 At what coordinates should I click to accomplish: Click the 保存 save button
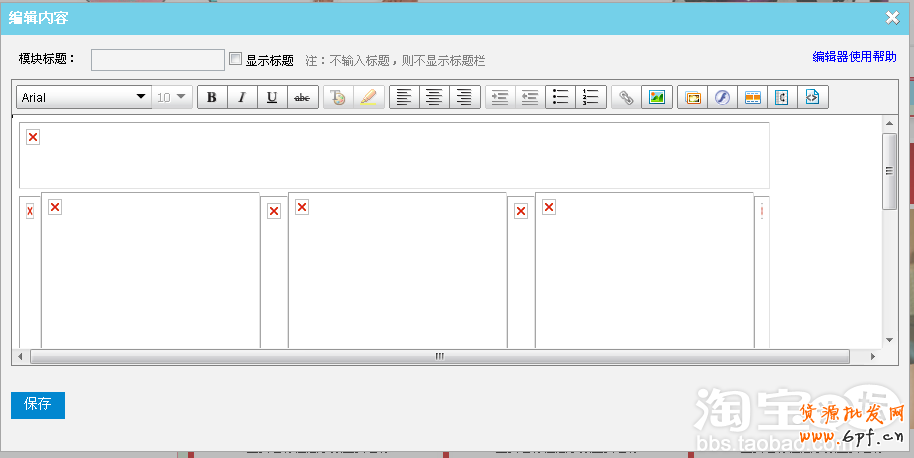(38, 405)
